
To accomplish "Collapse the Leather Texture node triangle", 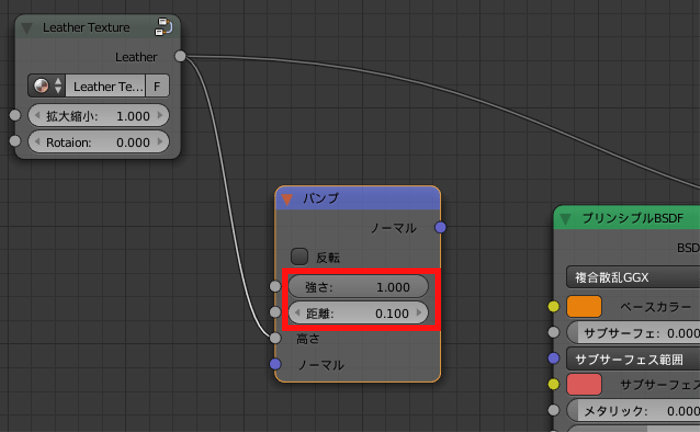I will pos(27,29).
